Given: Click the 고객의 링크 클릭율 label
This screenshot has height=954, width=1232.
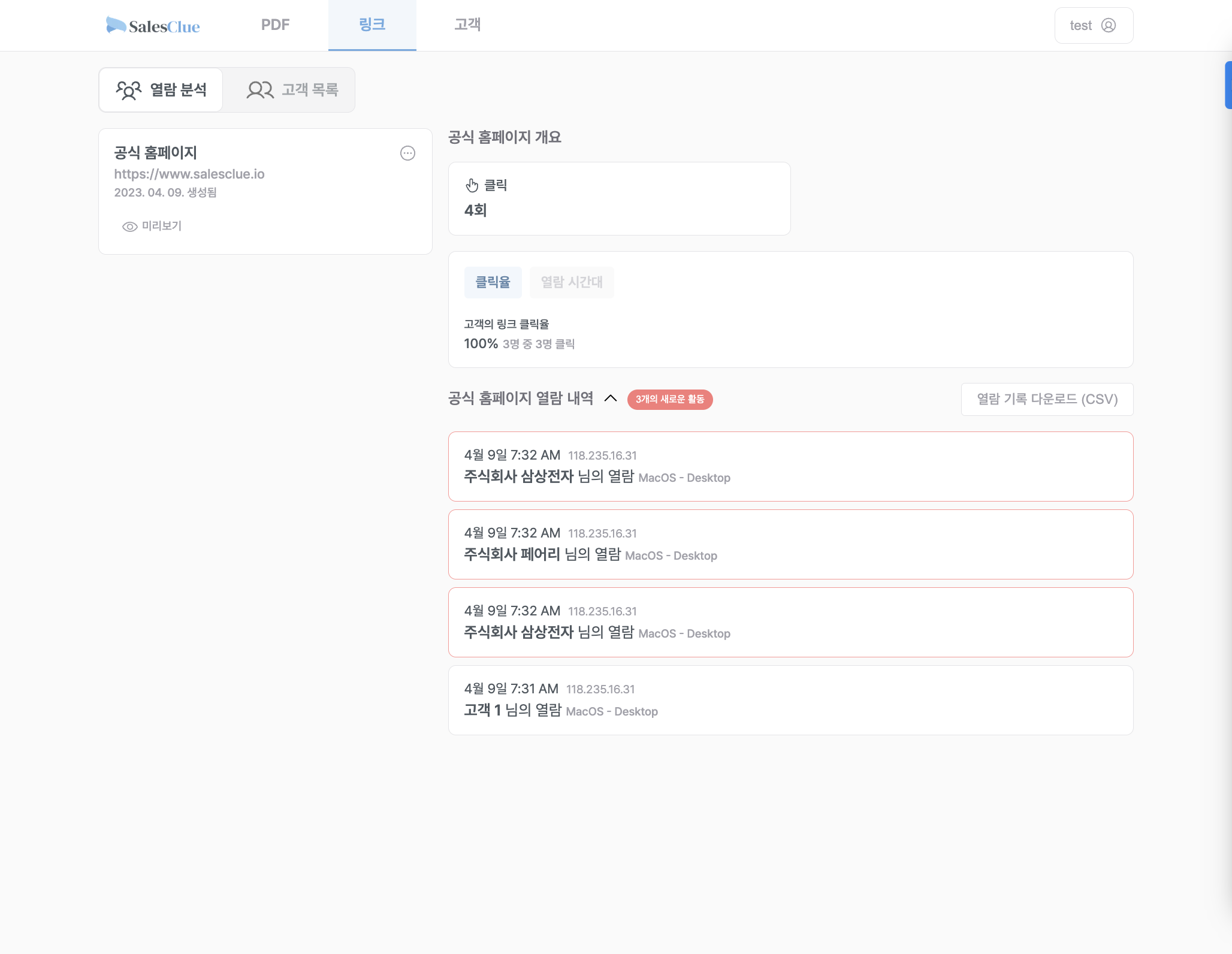Looking at the screenshot, I should tap(506, 324).
